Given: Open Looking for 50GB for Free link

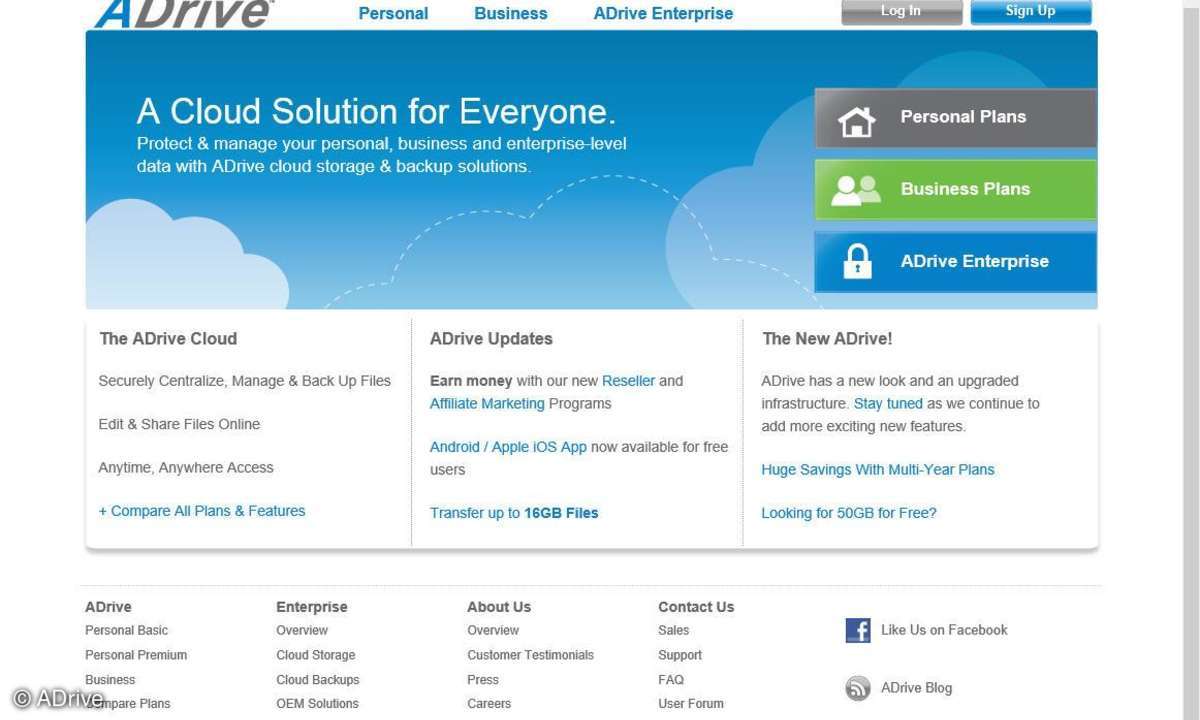Looking at the screenshot, I should [849, 513].
